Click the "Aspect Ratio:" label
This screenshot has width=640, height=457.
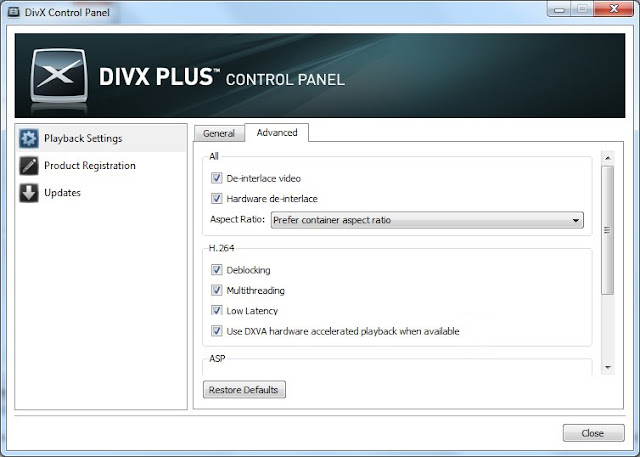(x=238, y=220)
